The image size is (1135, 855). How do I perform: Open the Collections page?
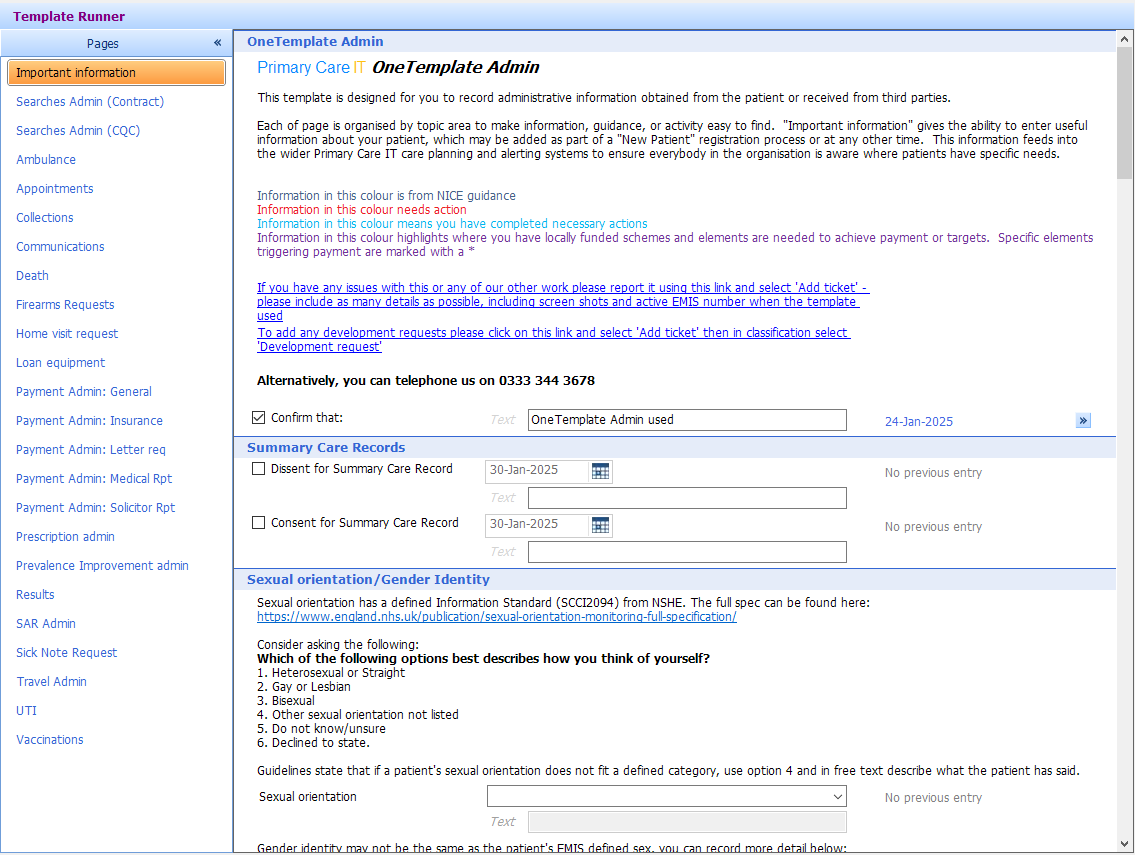pyautogui.click(x=45, y=217)
